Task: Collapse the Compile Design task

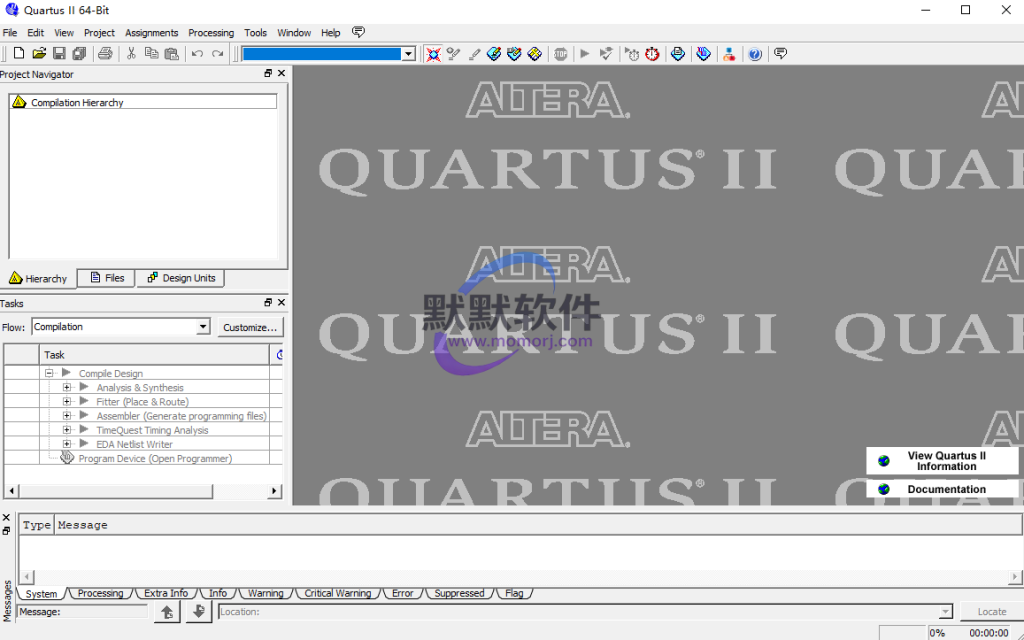Action: coord(49,374)
